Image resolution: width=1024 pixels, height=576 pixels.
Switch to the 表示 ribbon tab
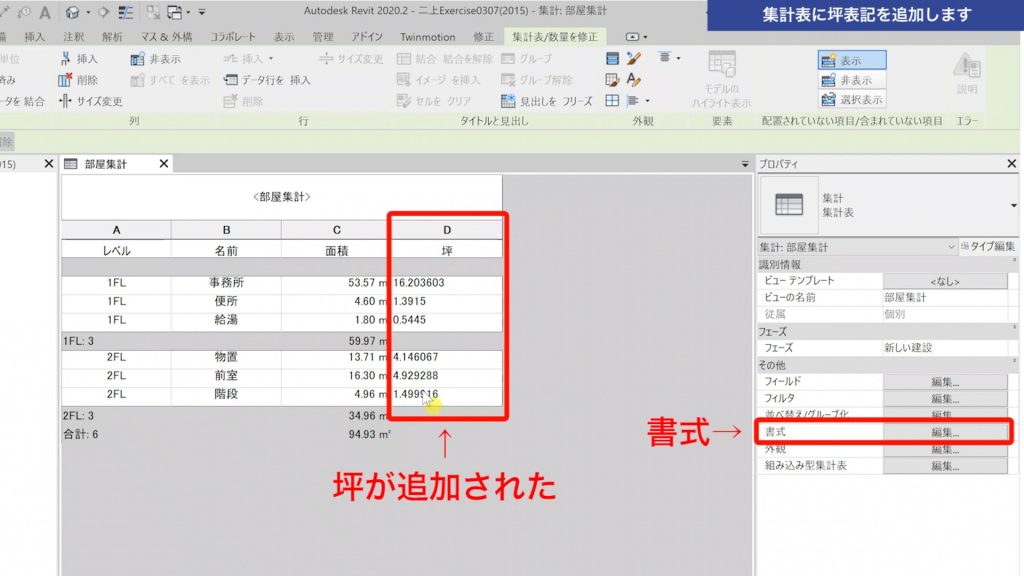point(284,34)
